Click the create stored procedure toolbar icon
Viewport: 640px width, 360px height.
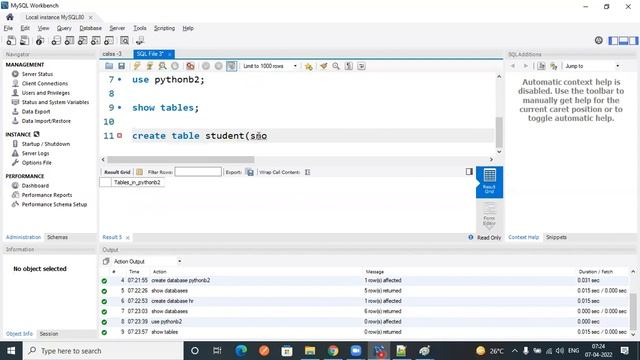point(96,40)
